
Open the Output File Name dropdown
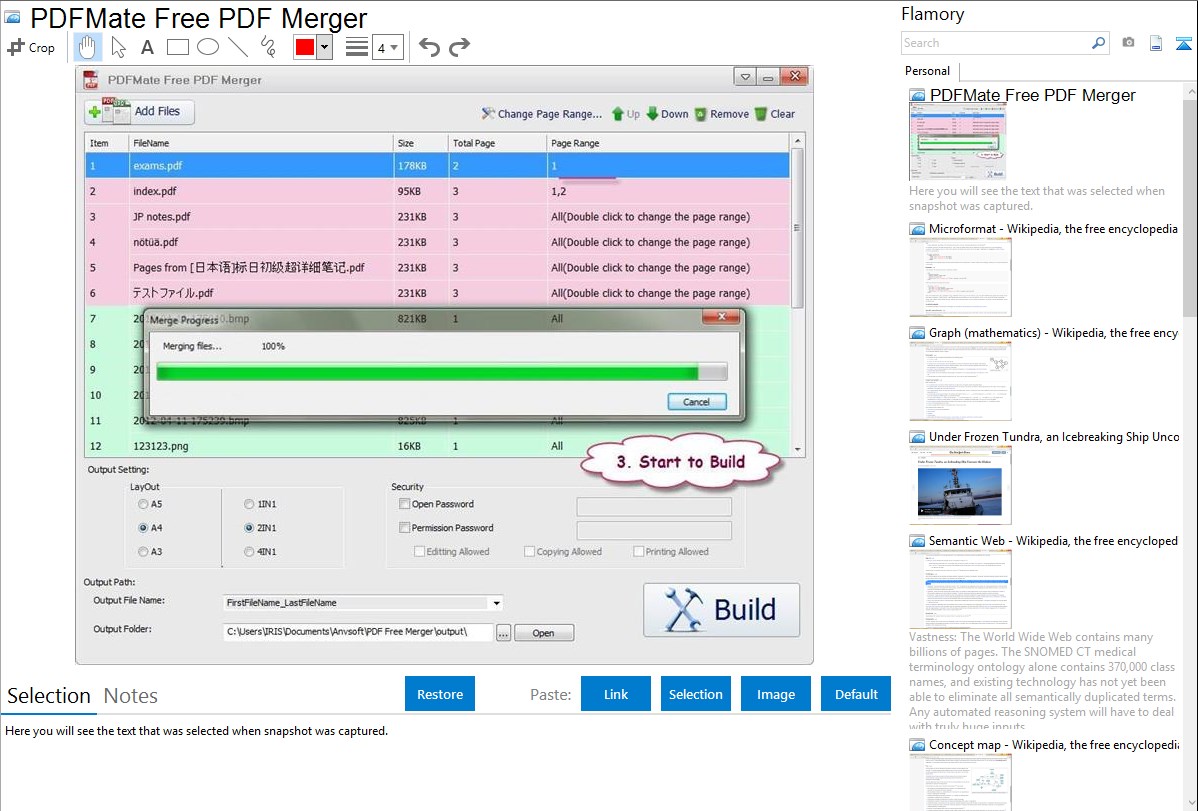click(497, 603)
